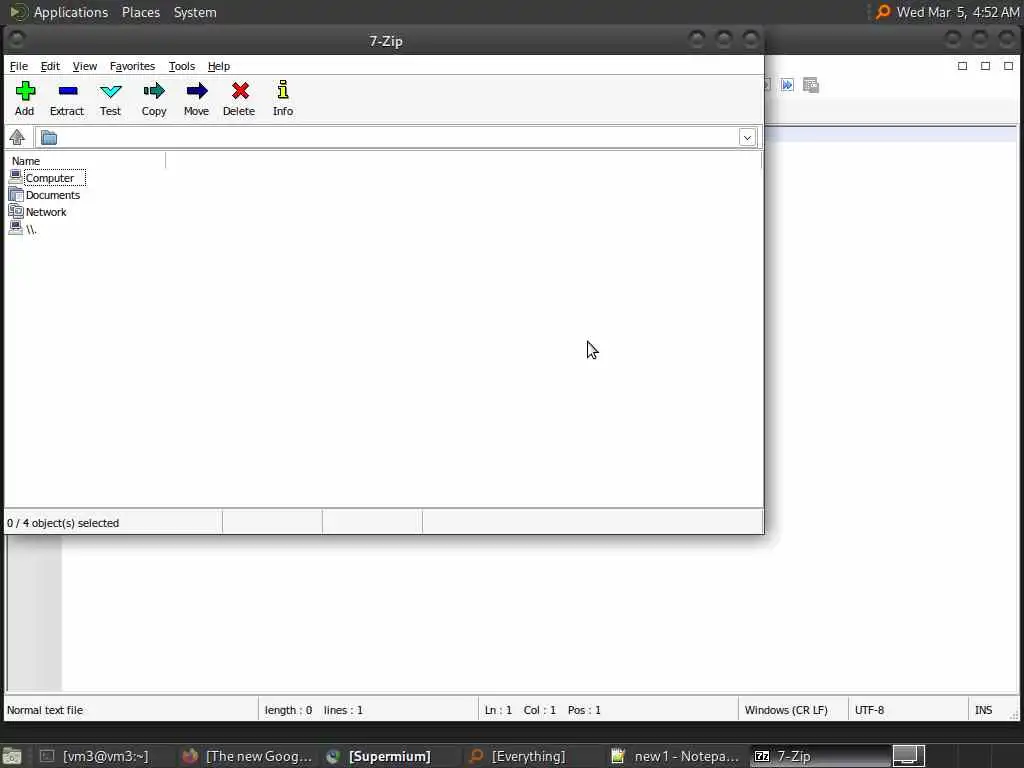Image resolution: width=1024 pixels, height=768 pixels.
Task: Sort by the Name column header
Action: click(86, 161)
